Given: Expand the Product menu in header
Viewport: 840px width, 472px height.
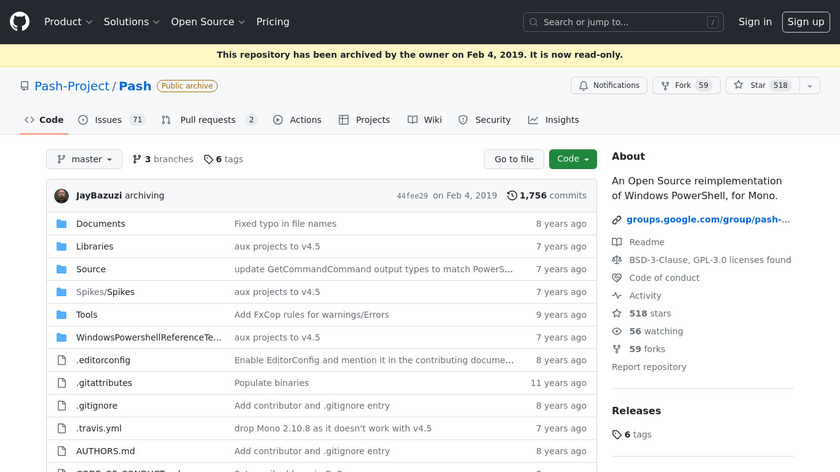Looking at the screenshot, I should tap(68, 22).
